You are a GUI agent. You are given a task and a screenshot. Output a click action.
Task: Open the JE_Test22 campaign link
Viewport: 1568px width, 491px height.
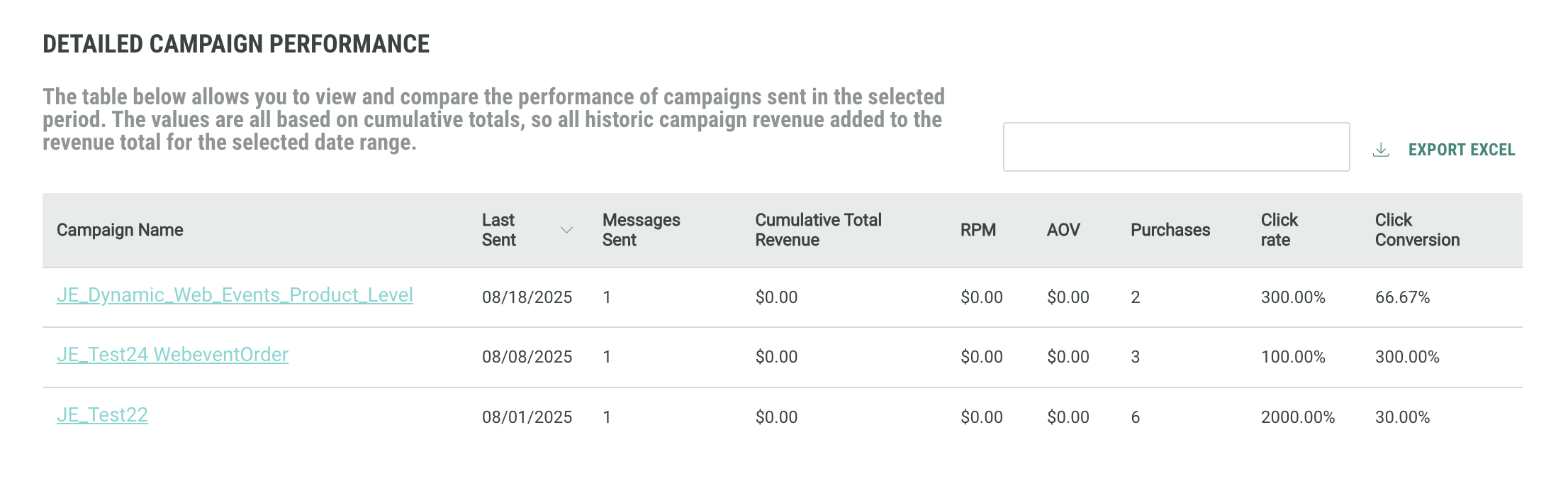[x=102, y=415]
